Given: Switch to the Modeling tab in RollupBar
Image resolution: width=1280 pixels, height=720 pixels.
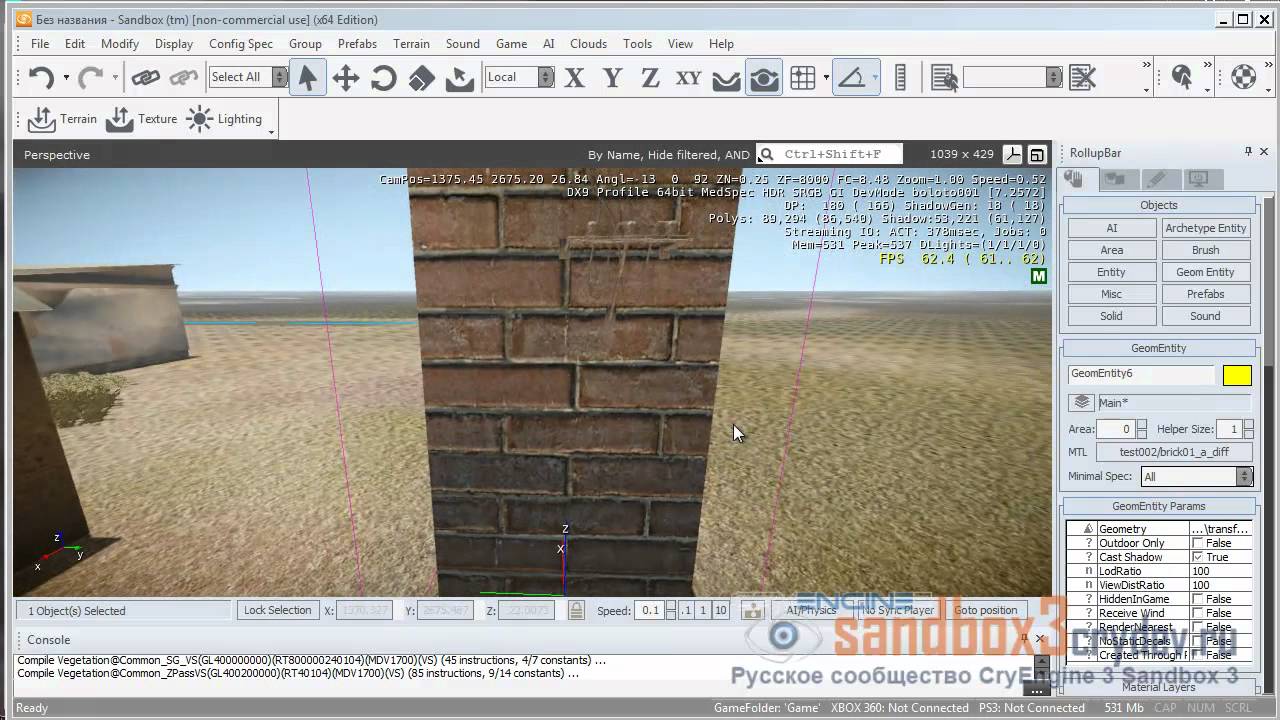Looking at the screenshot, I should pyautogui.click(x=1157, y=180).
